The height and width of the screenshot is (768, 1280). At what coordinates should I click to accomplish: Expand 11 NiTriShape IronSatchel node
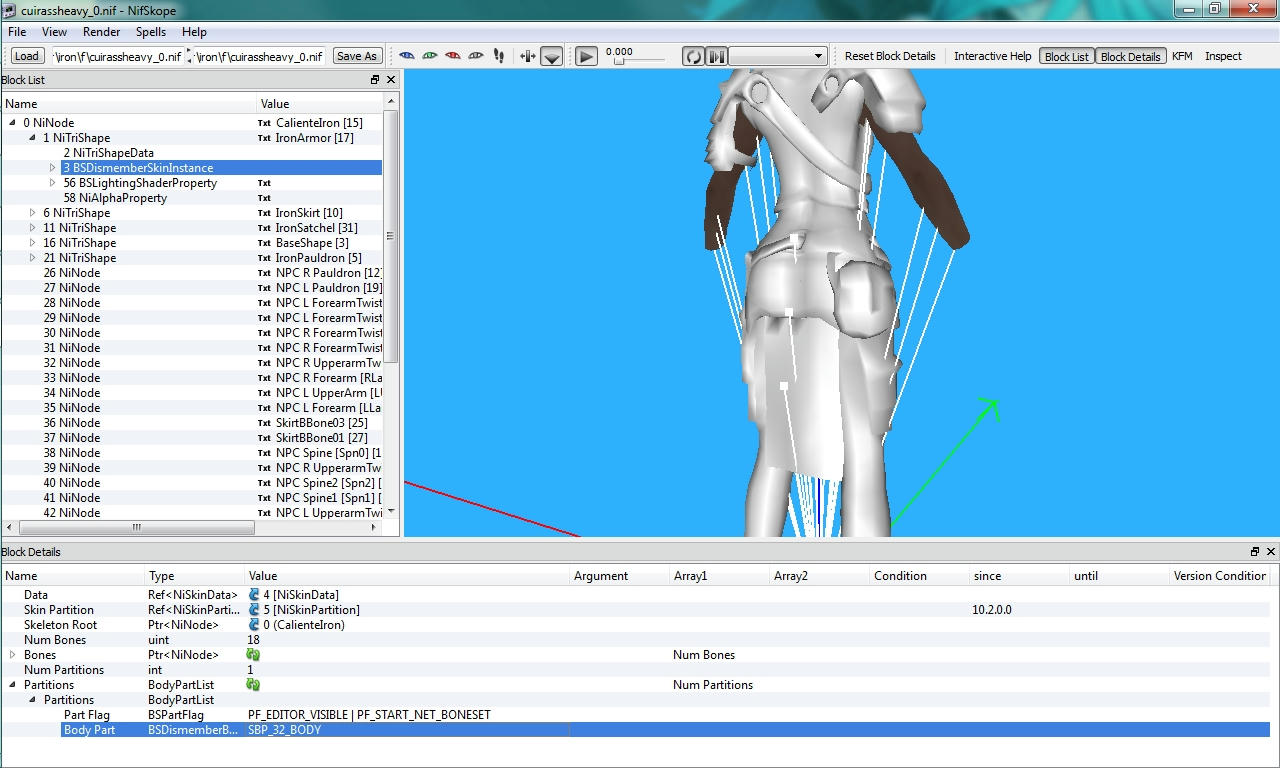[x=33, y=228]
